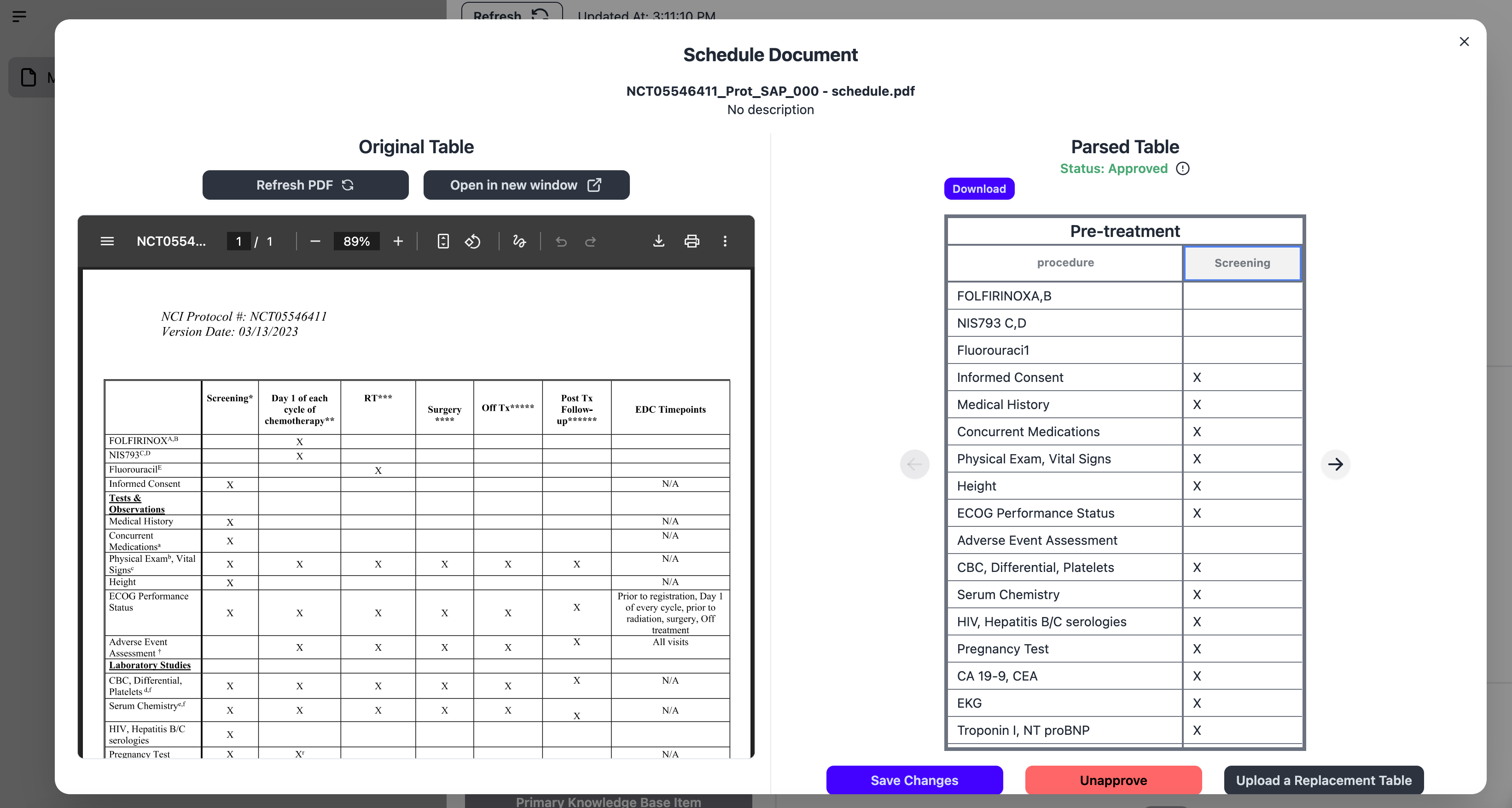Print the PDF document
The height and width of the screenshot is (808, 1512).
(692, 241)
